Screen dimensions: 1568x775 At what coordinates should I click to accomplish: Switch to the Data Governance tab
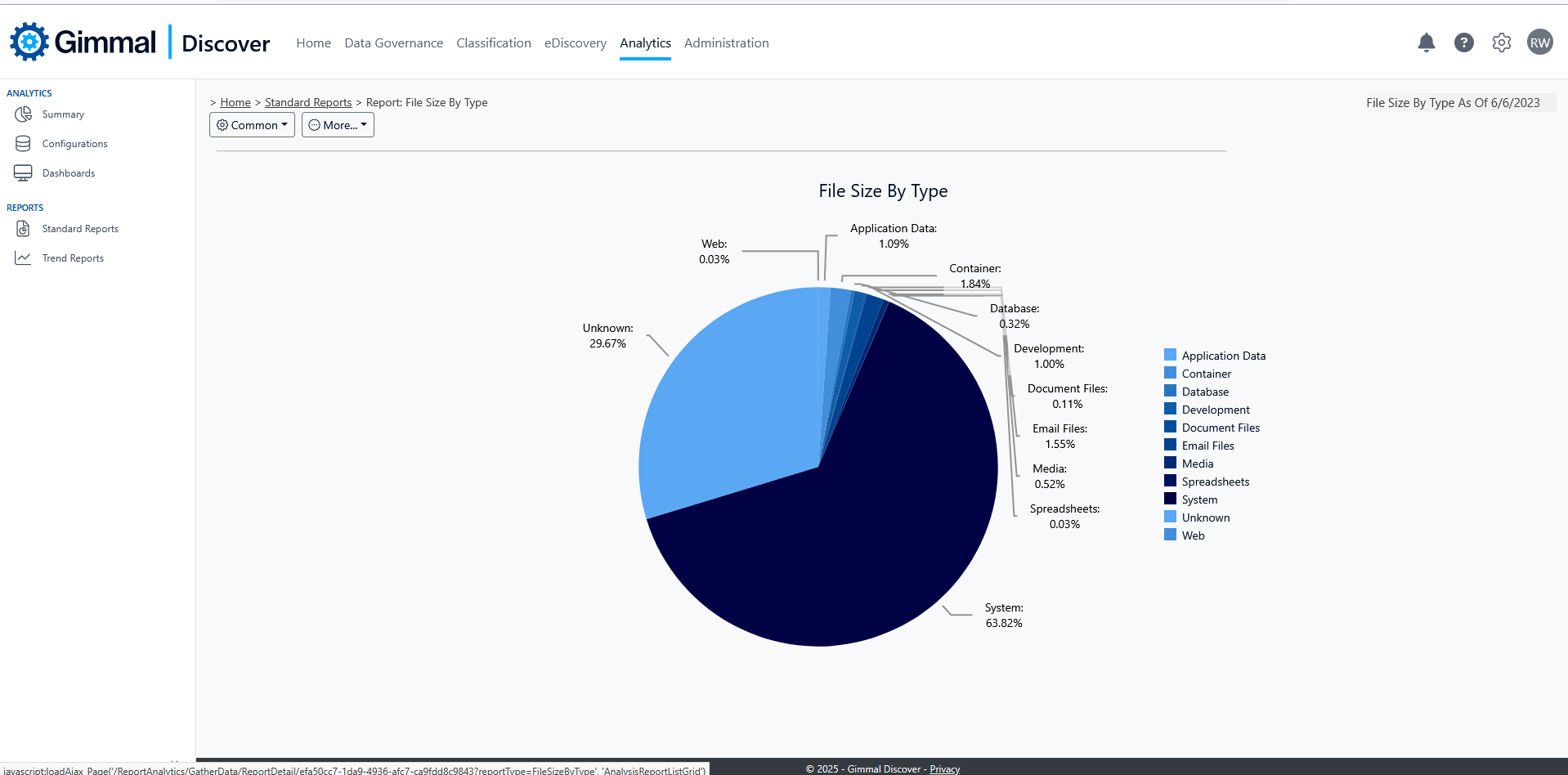(393, 43)
